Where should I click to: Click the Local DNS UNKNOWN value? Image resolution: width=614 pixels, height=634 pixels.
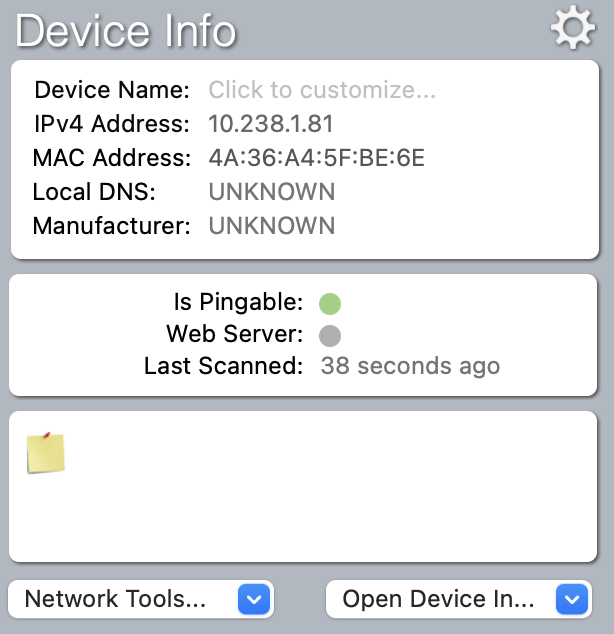pos(271,191)
